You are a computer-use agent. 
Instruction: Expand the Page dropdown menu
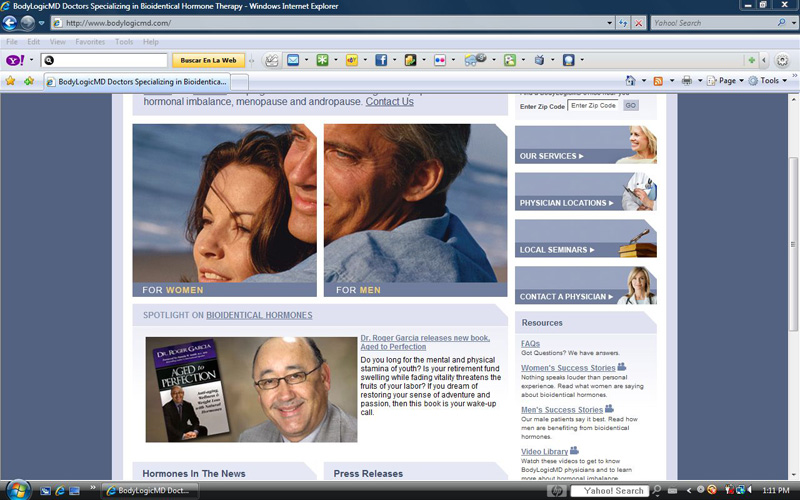(727, 81)
